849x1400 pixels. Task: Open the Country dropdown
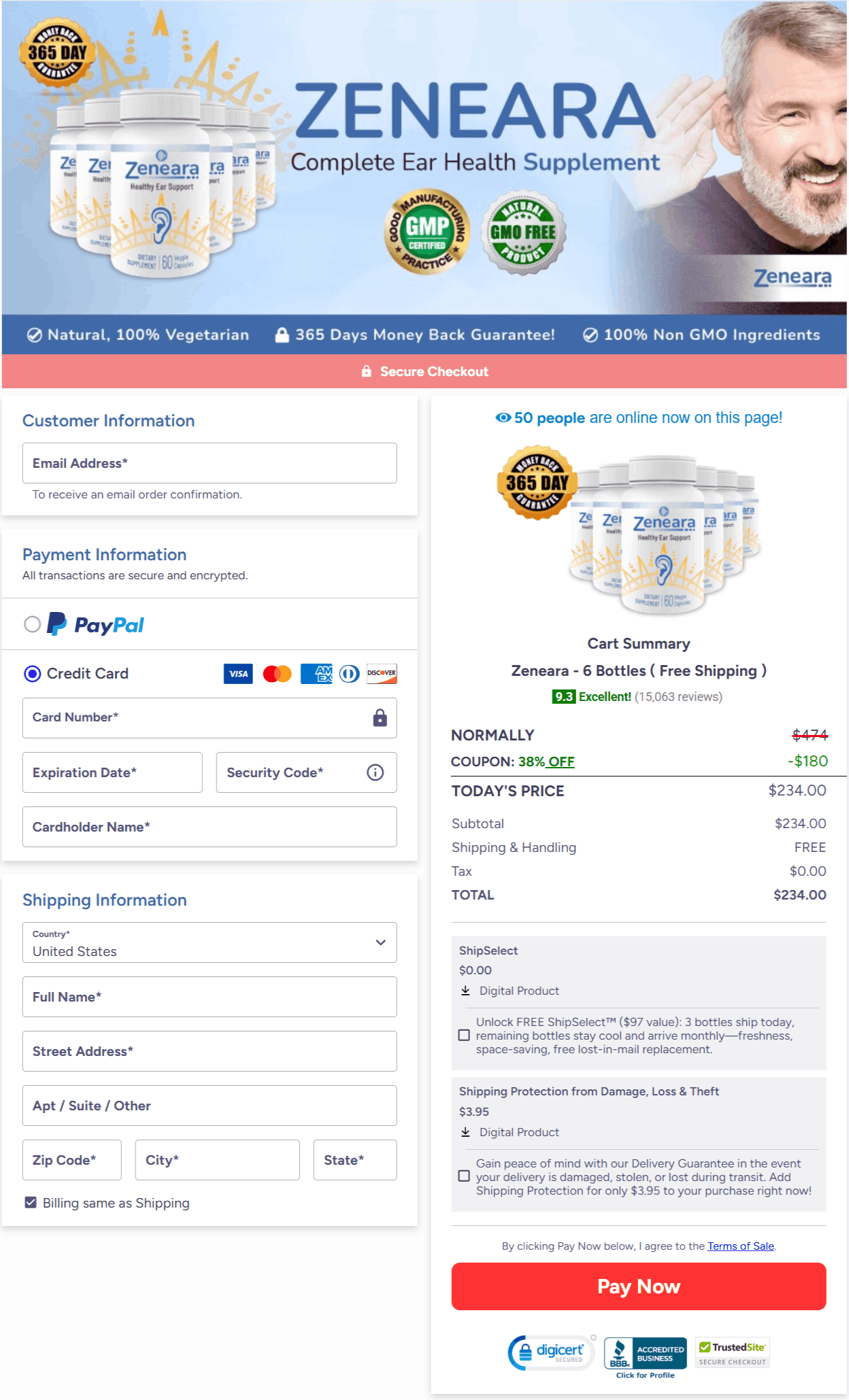[381, 943]
